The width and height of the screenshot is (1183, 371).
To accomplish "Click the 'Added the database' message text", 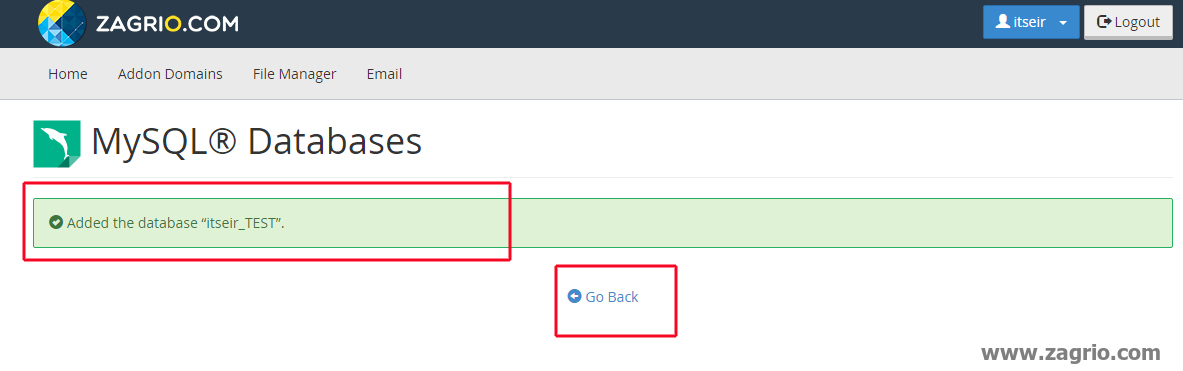I will tap(175, 223).
